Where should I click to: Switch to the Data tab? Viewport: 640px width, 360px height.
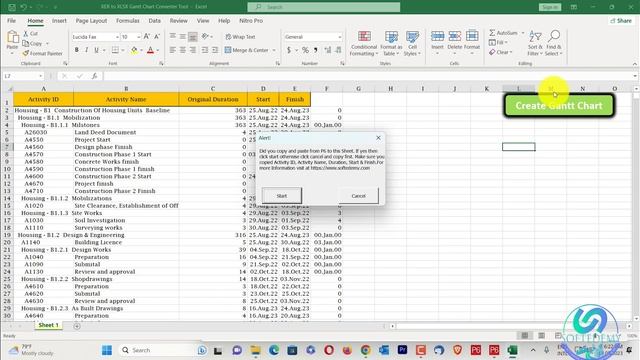point(154,20)
